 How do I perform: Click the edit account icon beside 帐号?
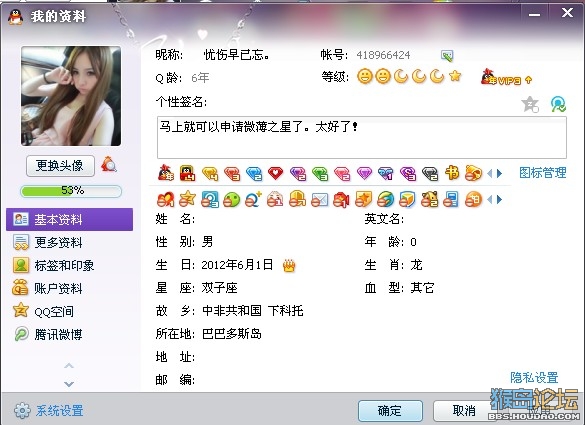[x=447, y=56]
